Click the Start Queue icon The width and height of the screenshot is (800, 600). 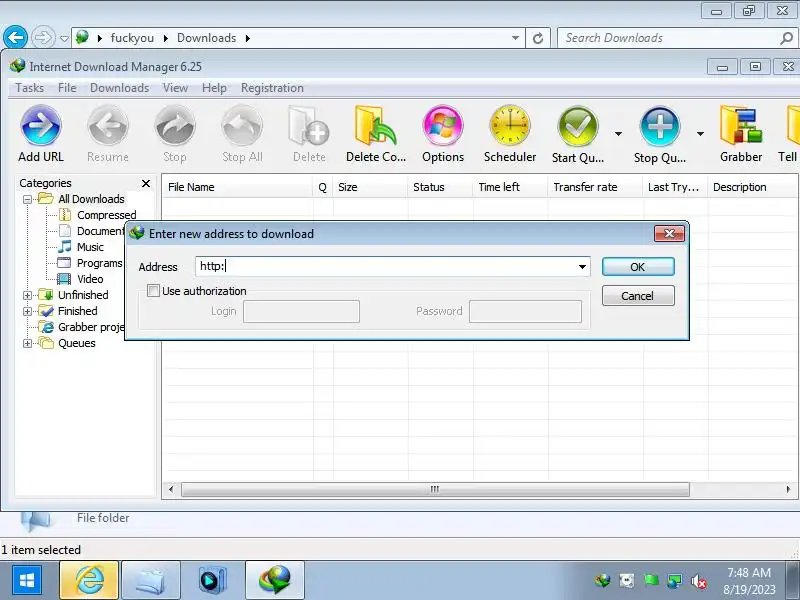tap(578, 126)
